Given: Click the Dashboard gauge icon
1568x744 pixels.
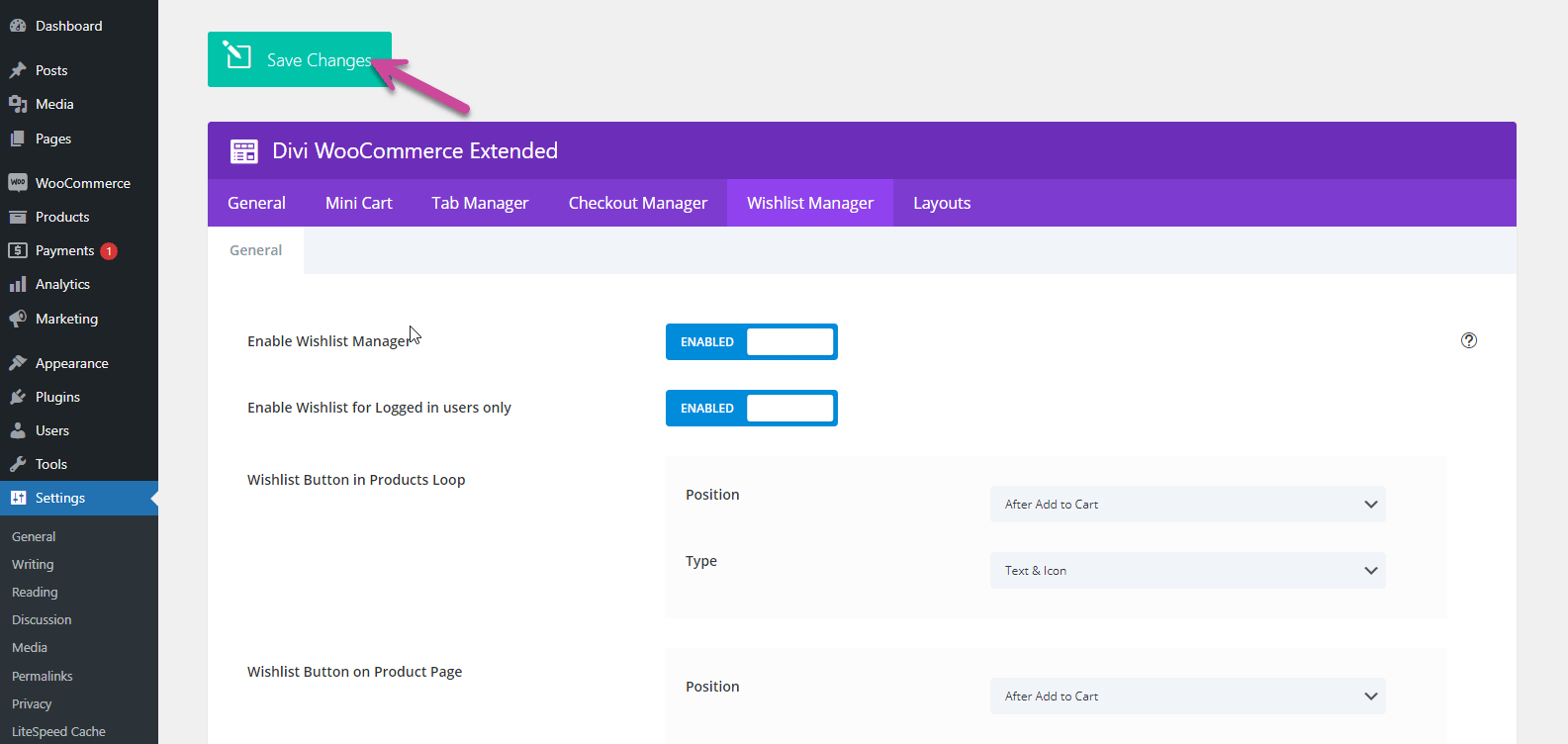Looking at the screenshot, I should pyautogui.click(x=18, y=26).
